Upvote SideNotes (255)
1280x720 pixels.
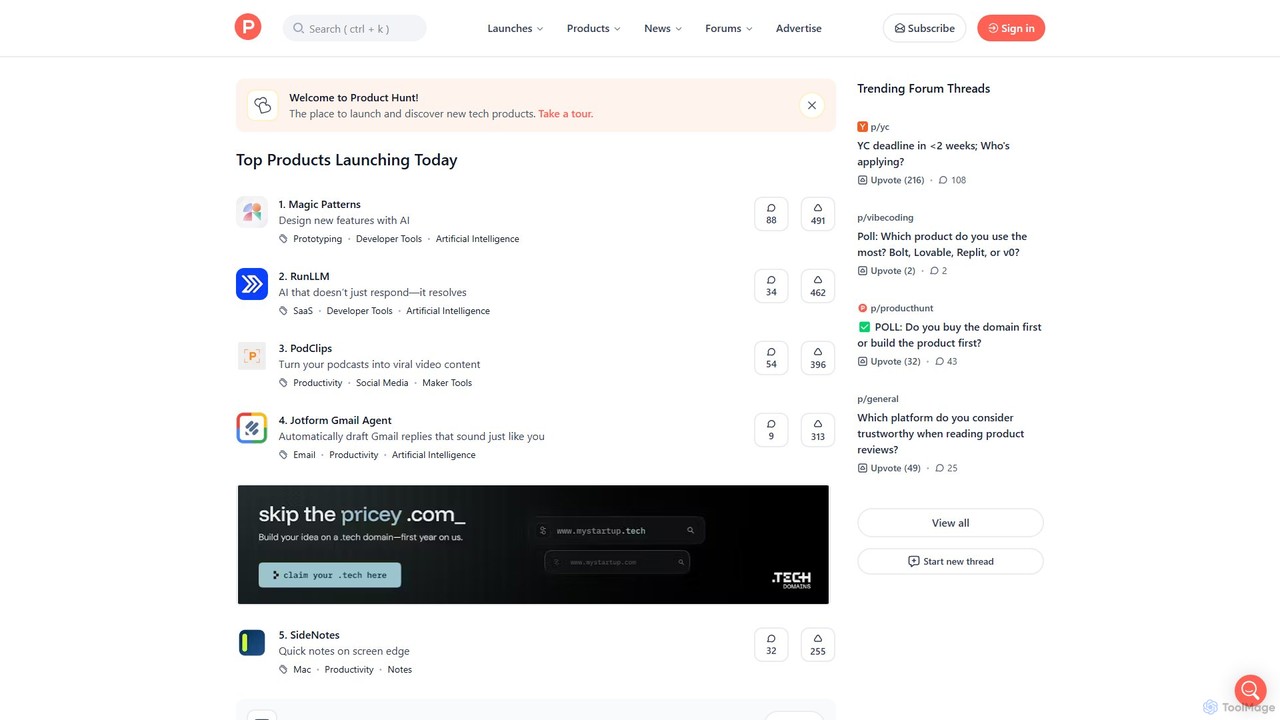818,645
